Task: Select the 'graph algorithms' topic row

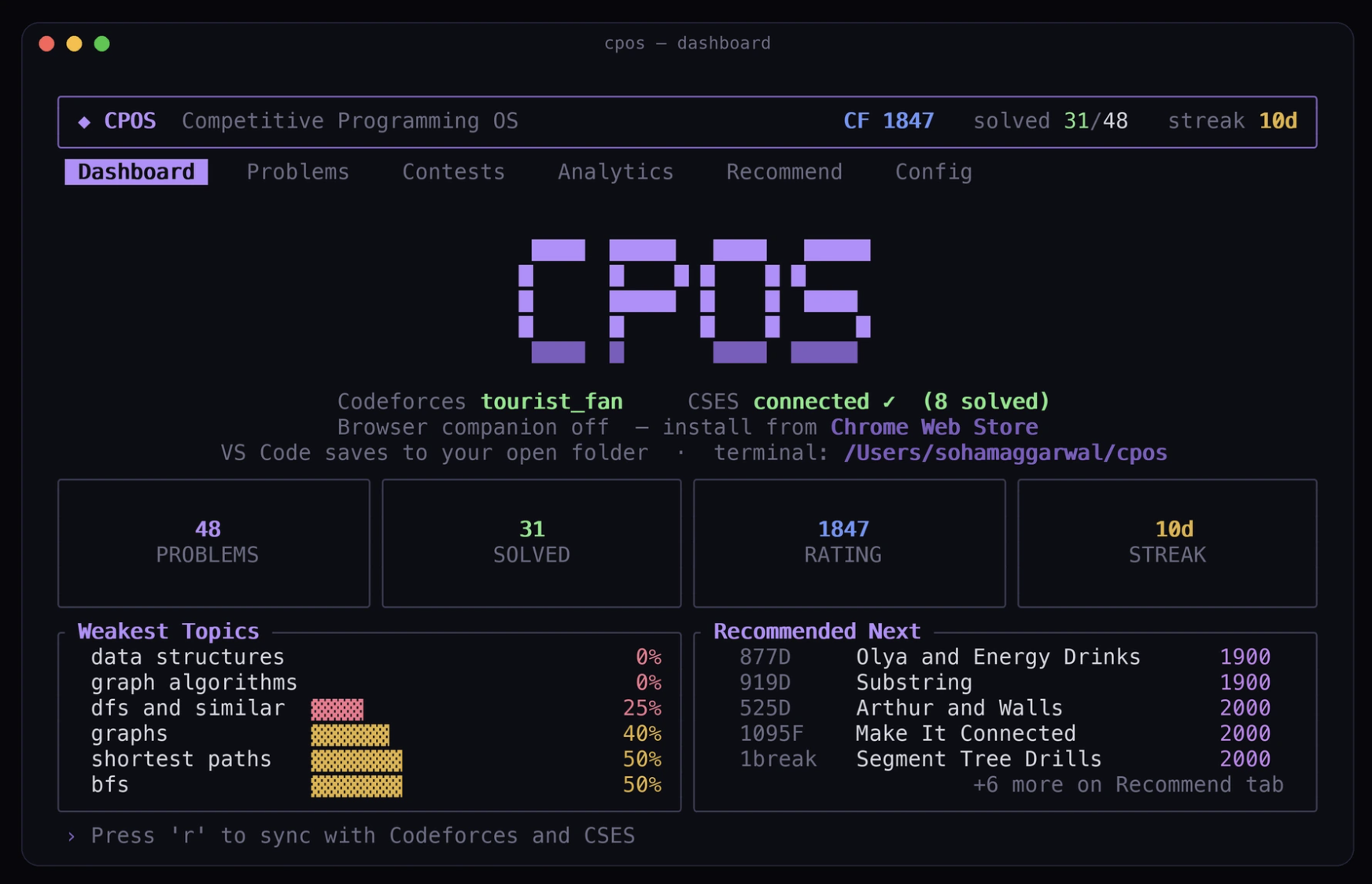Action: click(x=376, y=683)
